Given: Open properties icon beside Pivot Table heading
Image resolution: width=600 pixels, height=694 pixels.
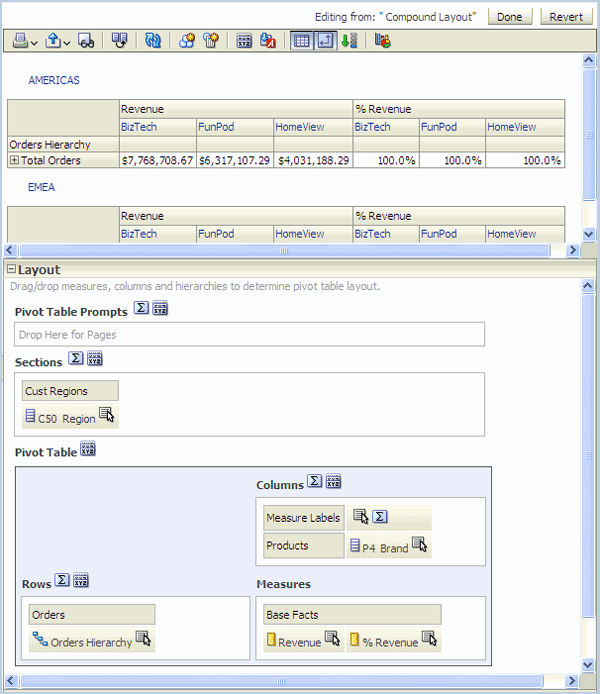Looking at the screenshot, I should [88, 448].
